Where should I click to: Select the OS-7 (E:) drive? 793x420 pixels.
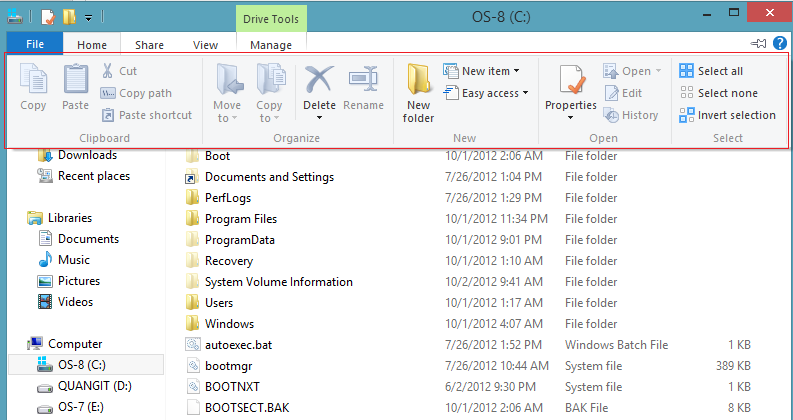point(71,407)
